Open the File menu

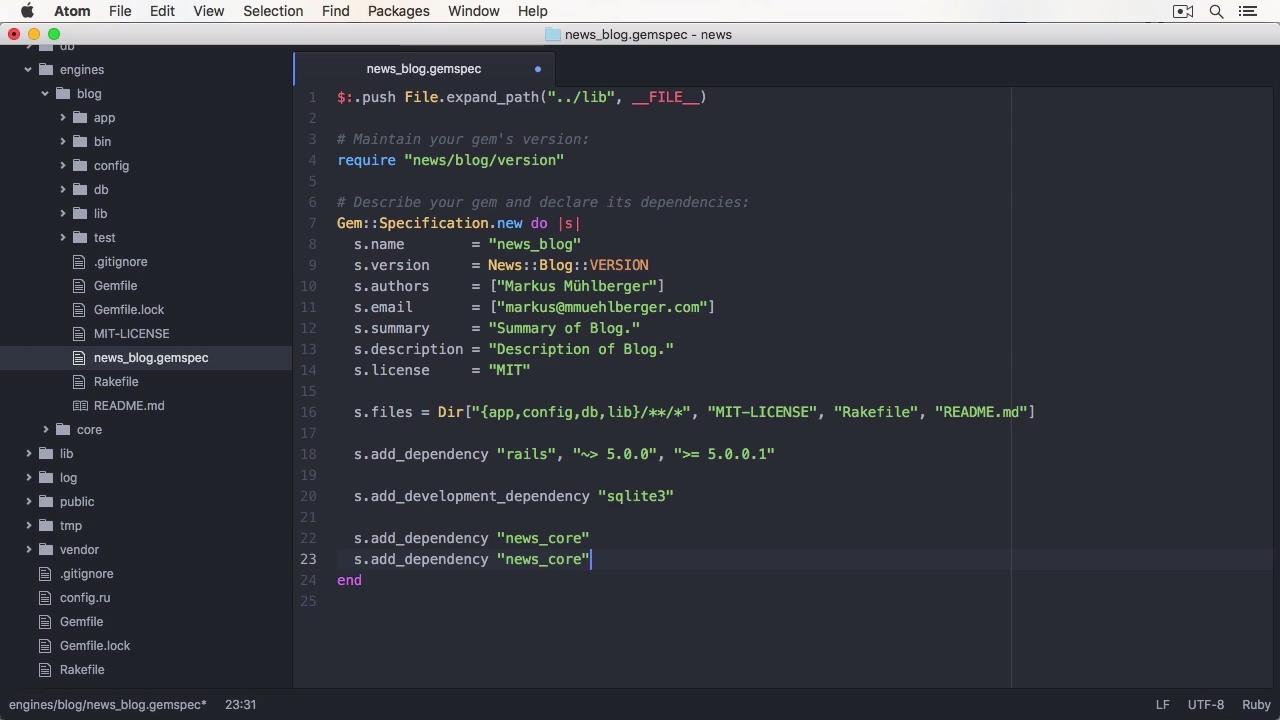(x=120, y=11)
